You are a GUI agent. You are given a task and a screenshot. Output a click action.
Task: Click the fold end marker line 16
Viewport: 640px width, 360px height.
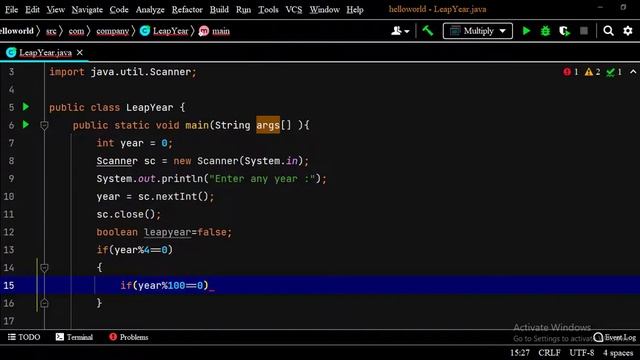[44, 303]
